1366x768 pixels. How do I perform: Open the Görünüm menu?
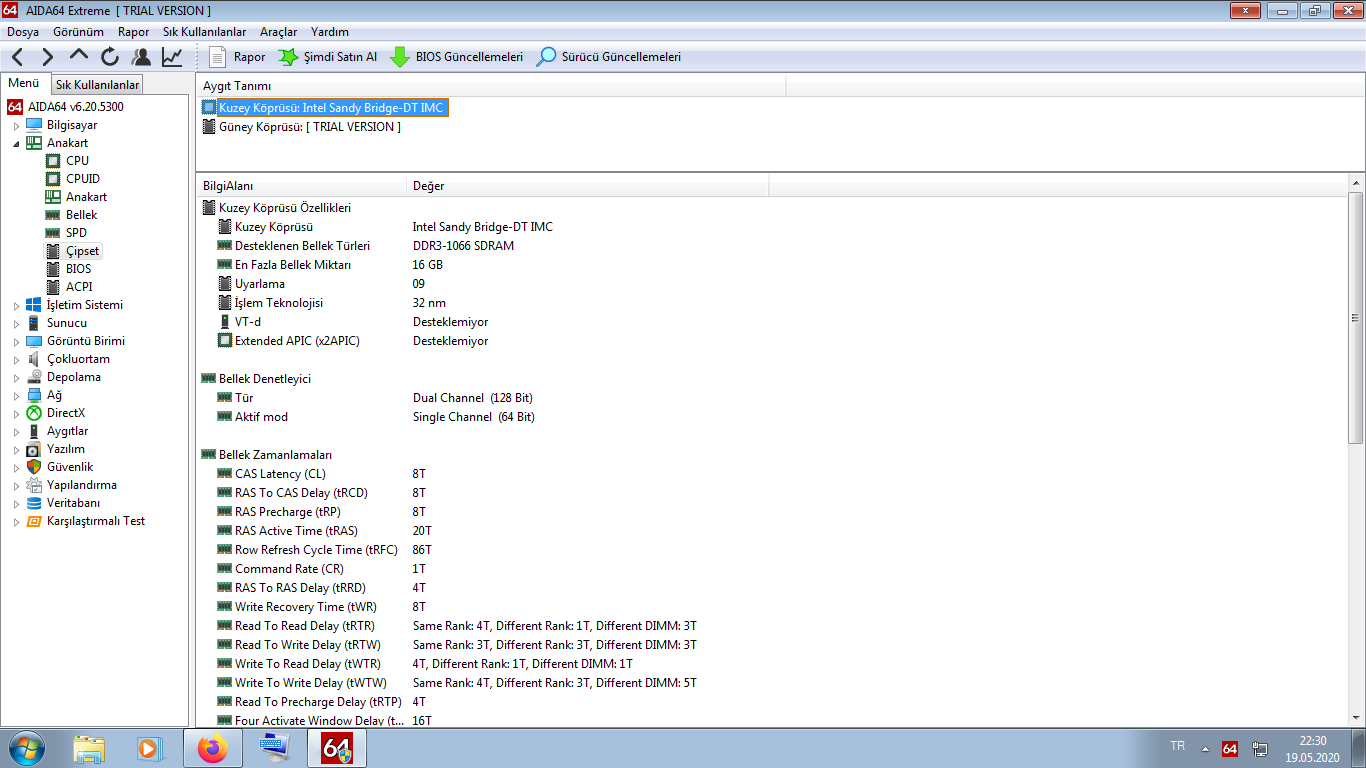[x=78, y=32]
